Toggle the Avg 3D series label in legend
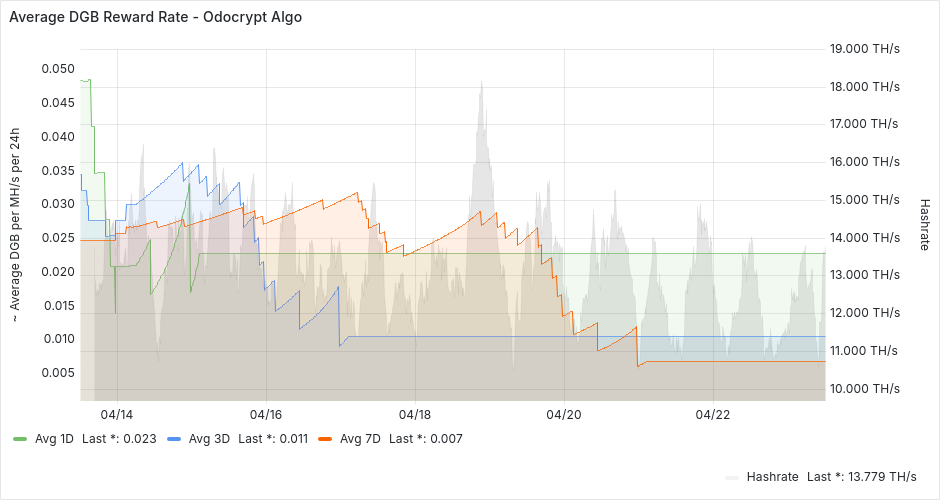 (x=208, y=438)
